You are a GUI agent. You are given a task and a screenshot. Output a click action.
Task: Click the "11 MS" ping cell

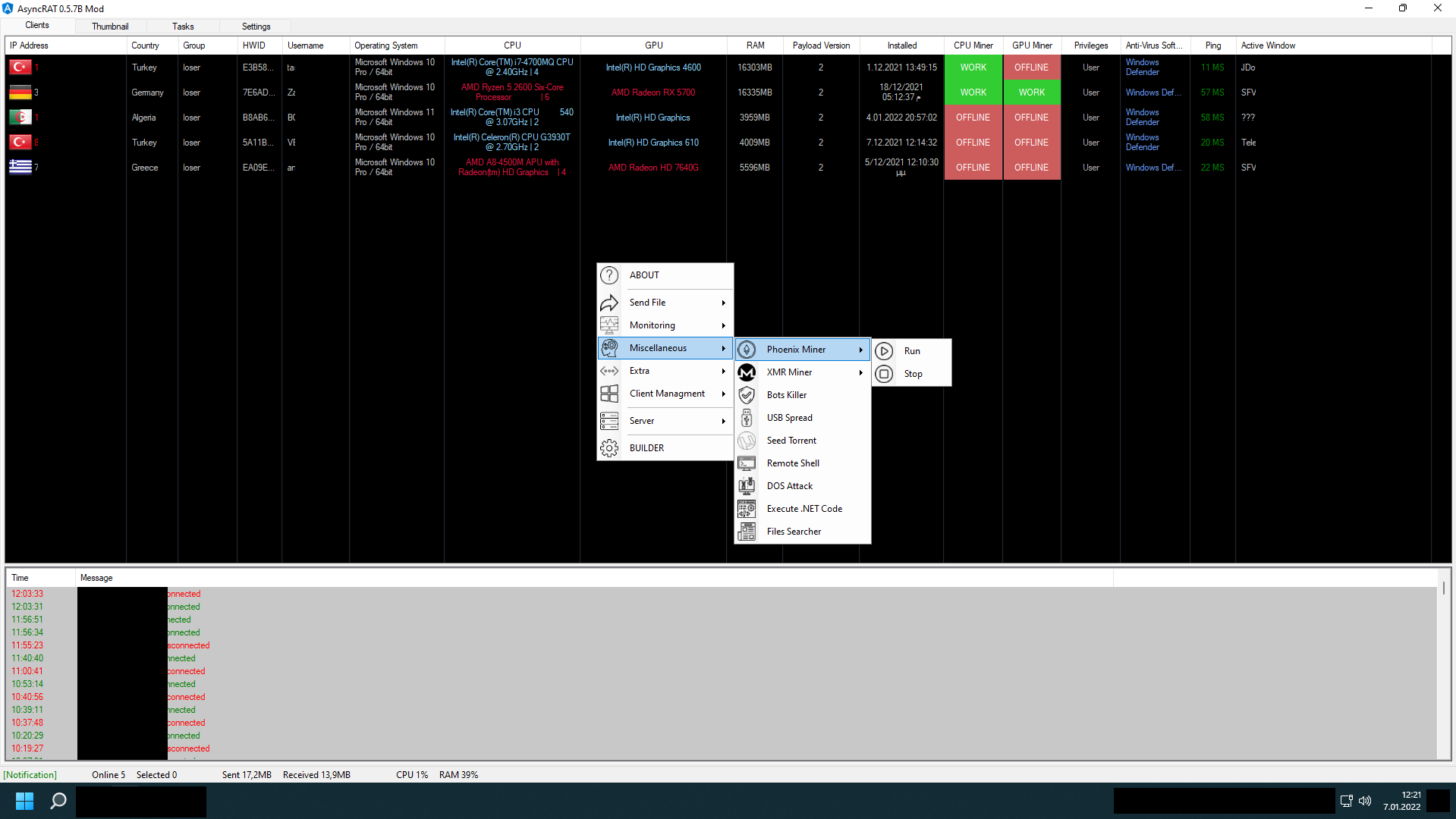point(1212,67)
